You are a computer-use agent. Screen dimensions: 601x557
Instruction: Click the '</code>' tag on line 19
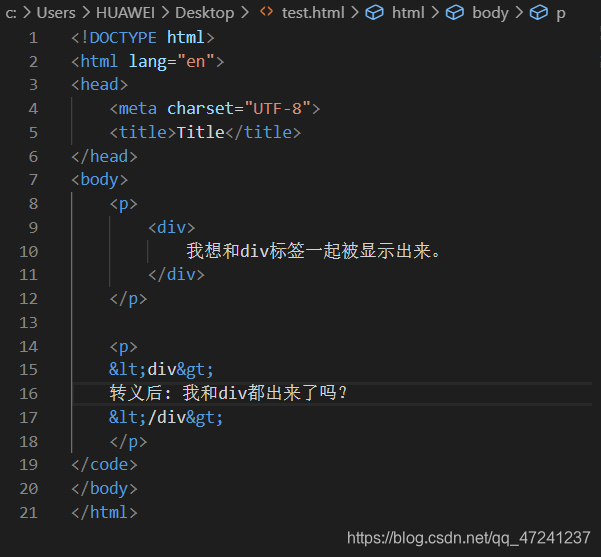pos(104,465)
